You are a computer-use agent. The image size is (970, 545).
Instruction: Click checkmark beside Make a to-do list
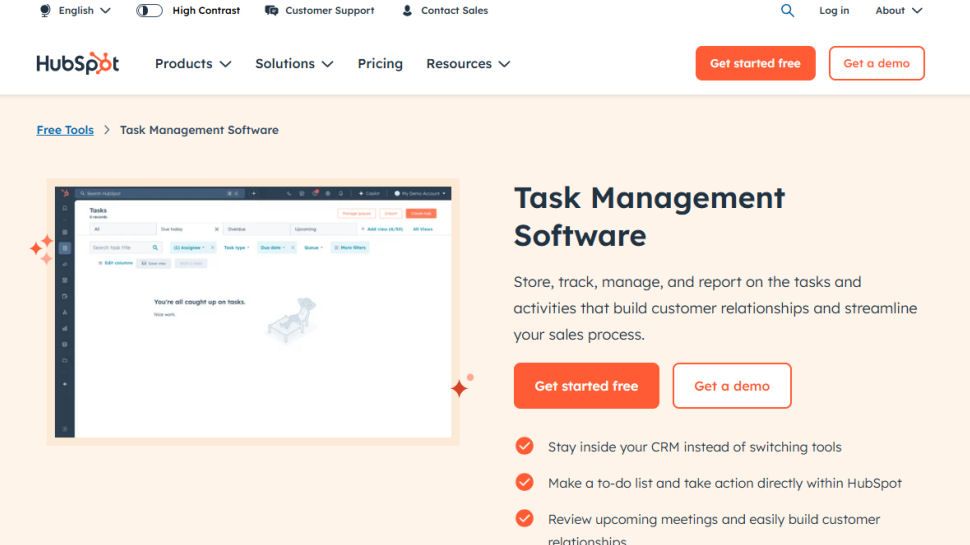(x=525, y=482)
